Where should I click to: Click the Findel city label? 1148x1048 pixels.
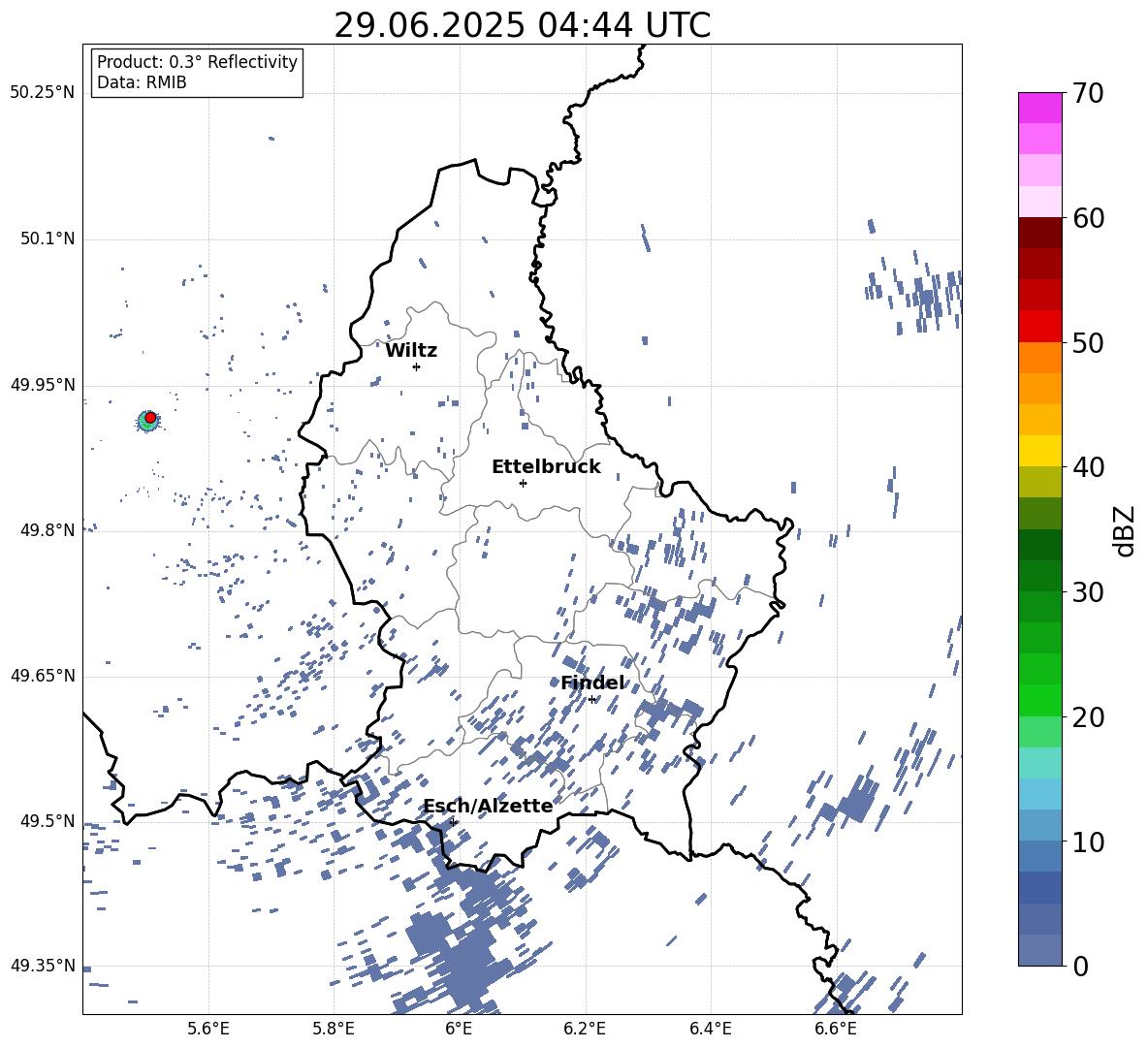point(592,683)
